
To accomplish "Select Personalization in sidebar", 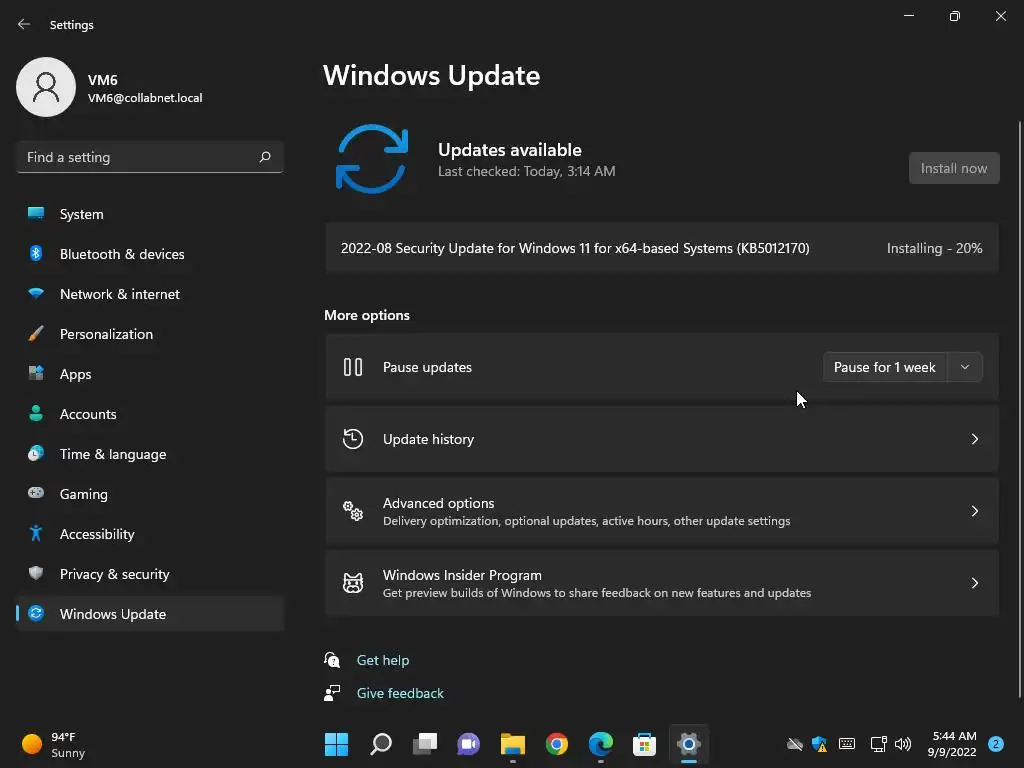I will coord(150,334).
